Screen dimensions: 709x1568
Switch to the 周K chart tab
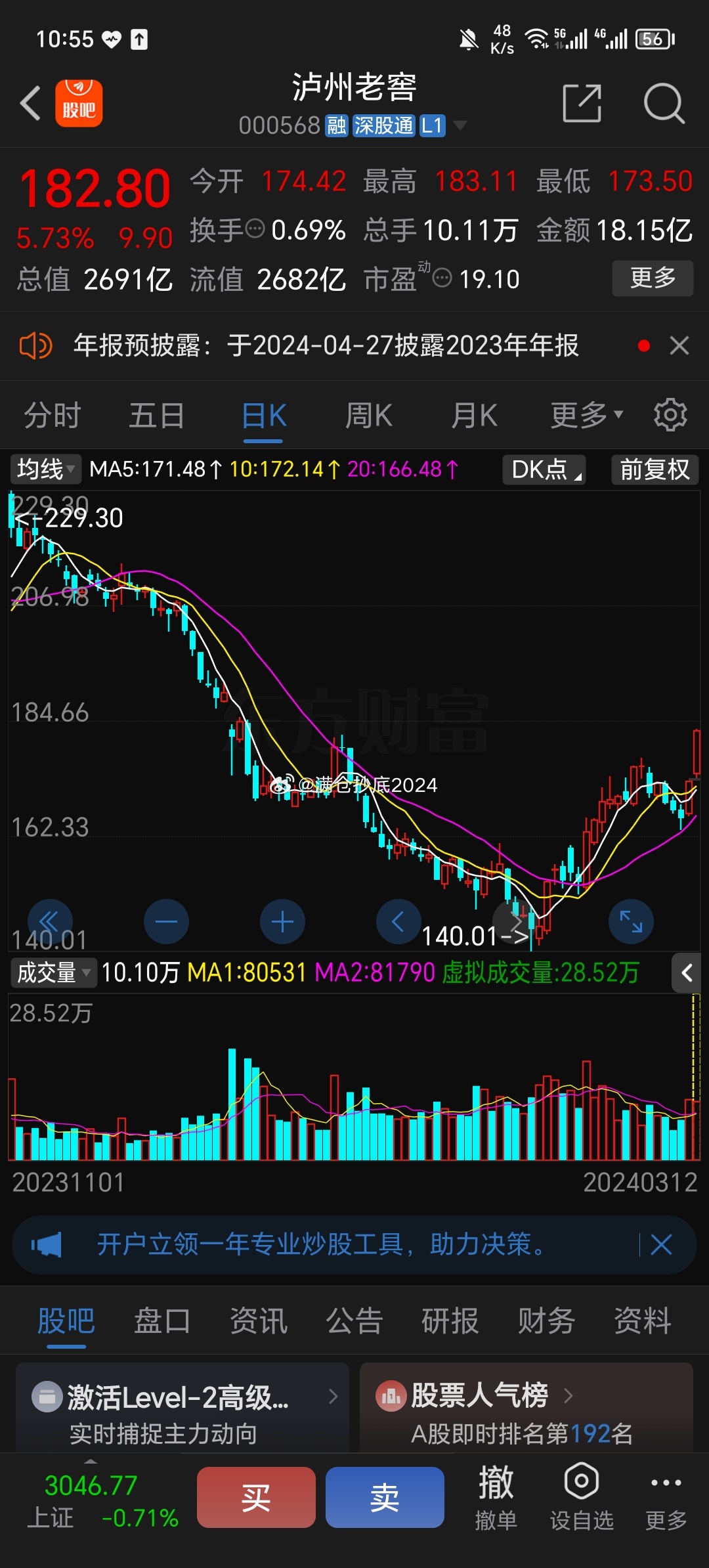pyautogui.click(x=369, y=416)
